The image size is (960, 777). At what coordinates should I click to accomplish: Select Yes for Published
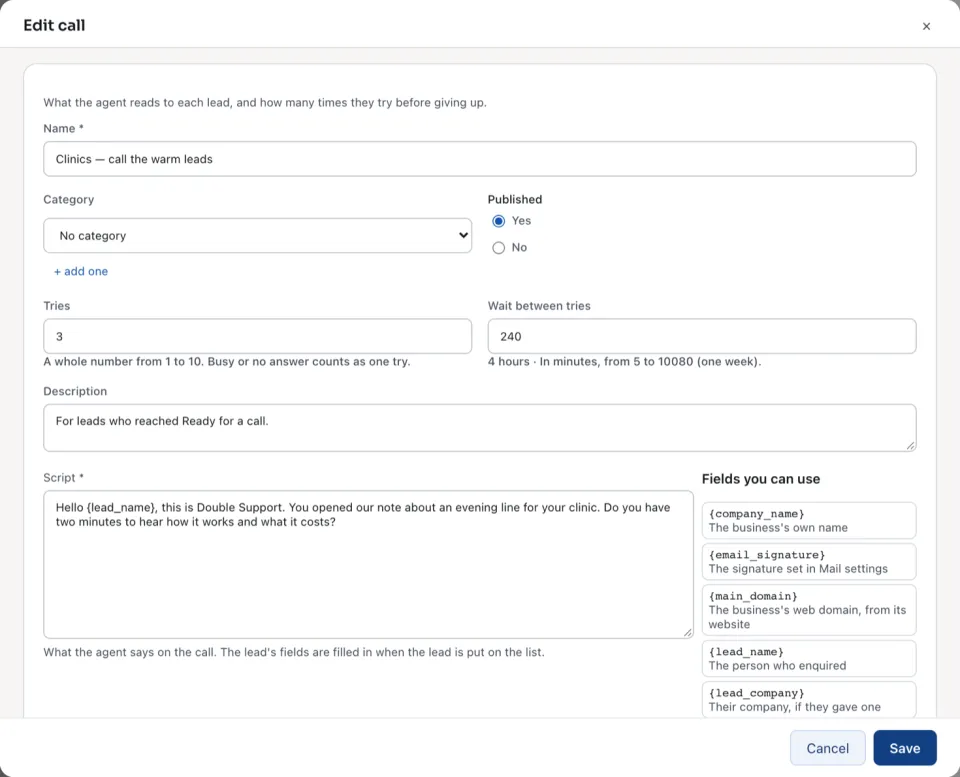pyautogui.click(x=498, y=221)
